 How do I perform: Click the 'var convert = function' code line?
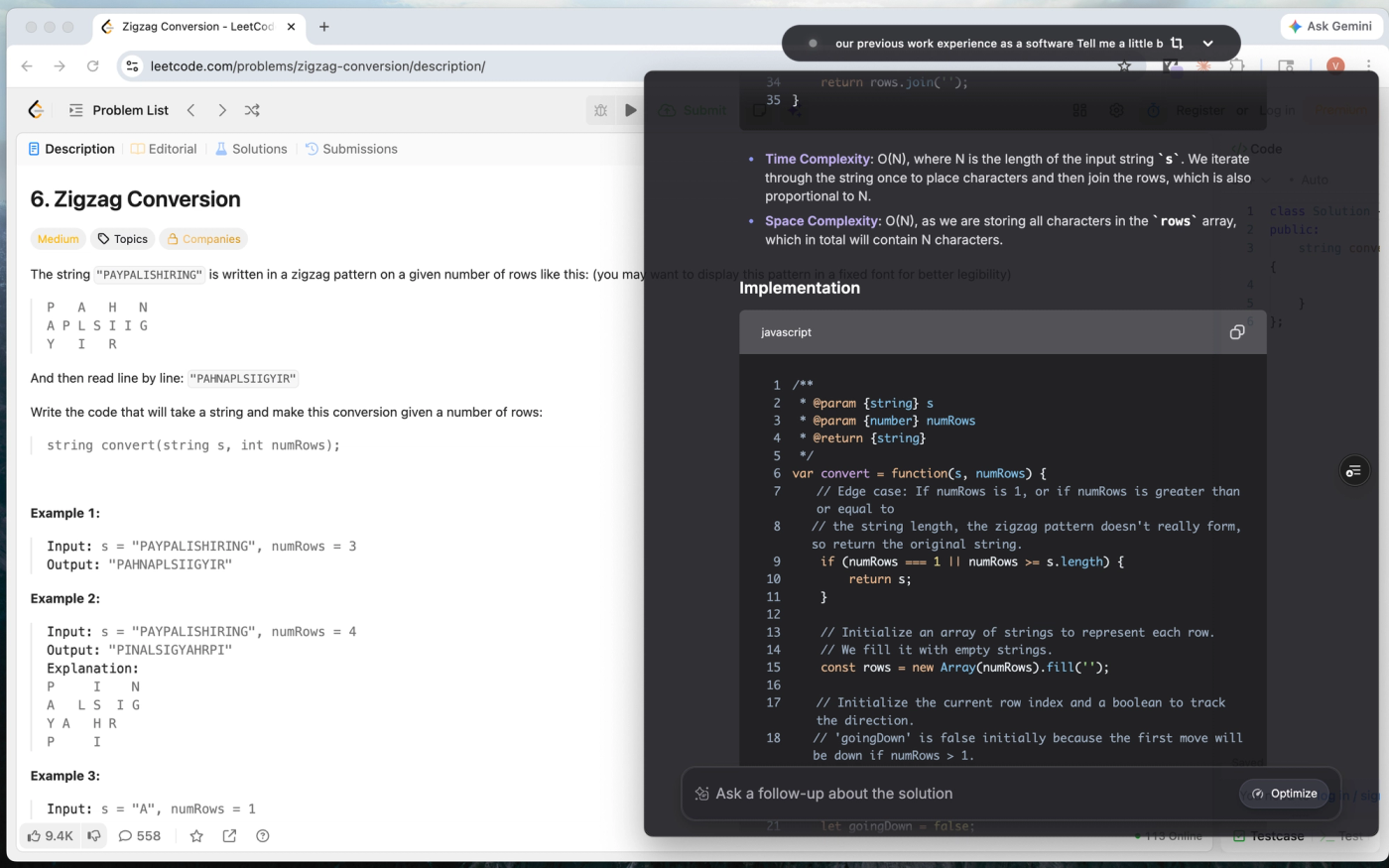click(x=919, y=473)
